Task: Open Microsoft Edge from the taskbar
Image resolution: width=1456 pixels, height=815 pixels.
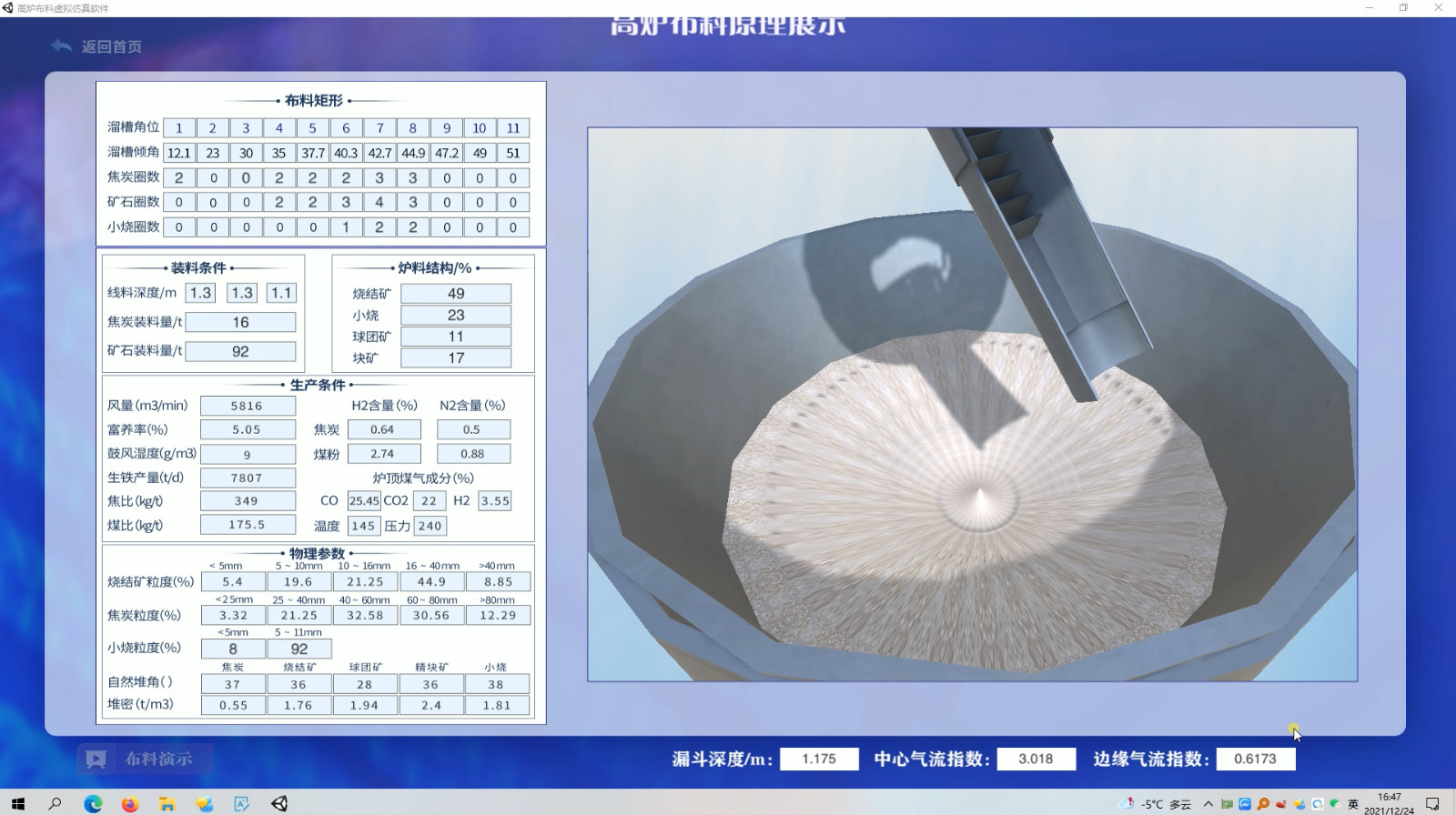Action: pyautogui.click(x=93, y=804)
